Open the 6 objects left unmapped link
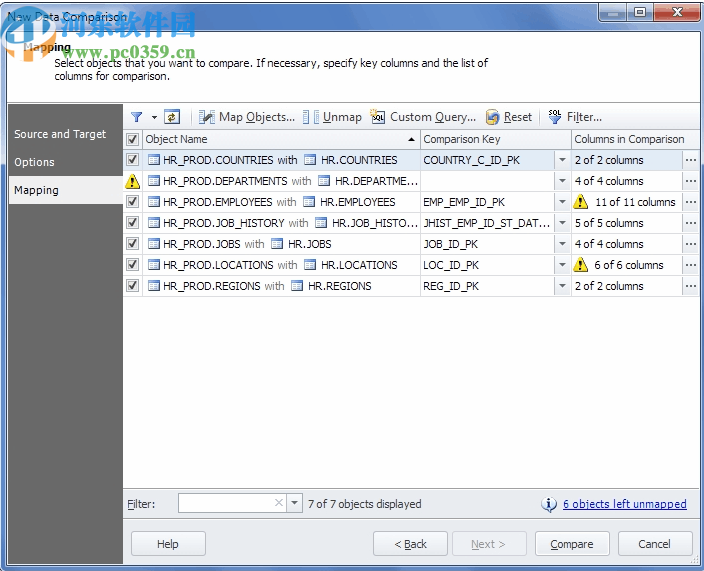Screen dimensions: 704x571 625,504
